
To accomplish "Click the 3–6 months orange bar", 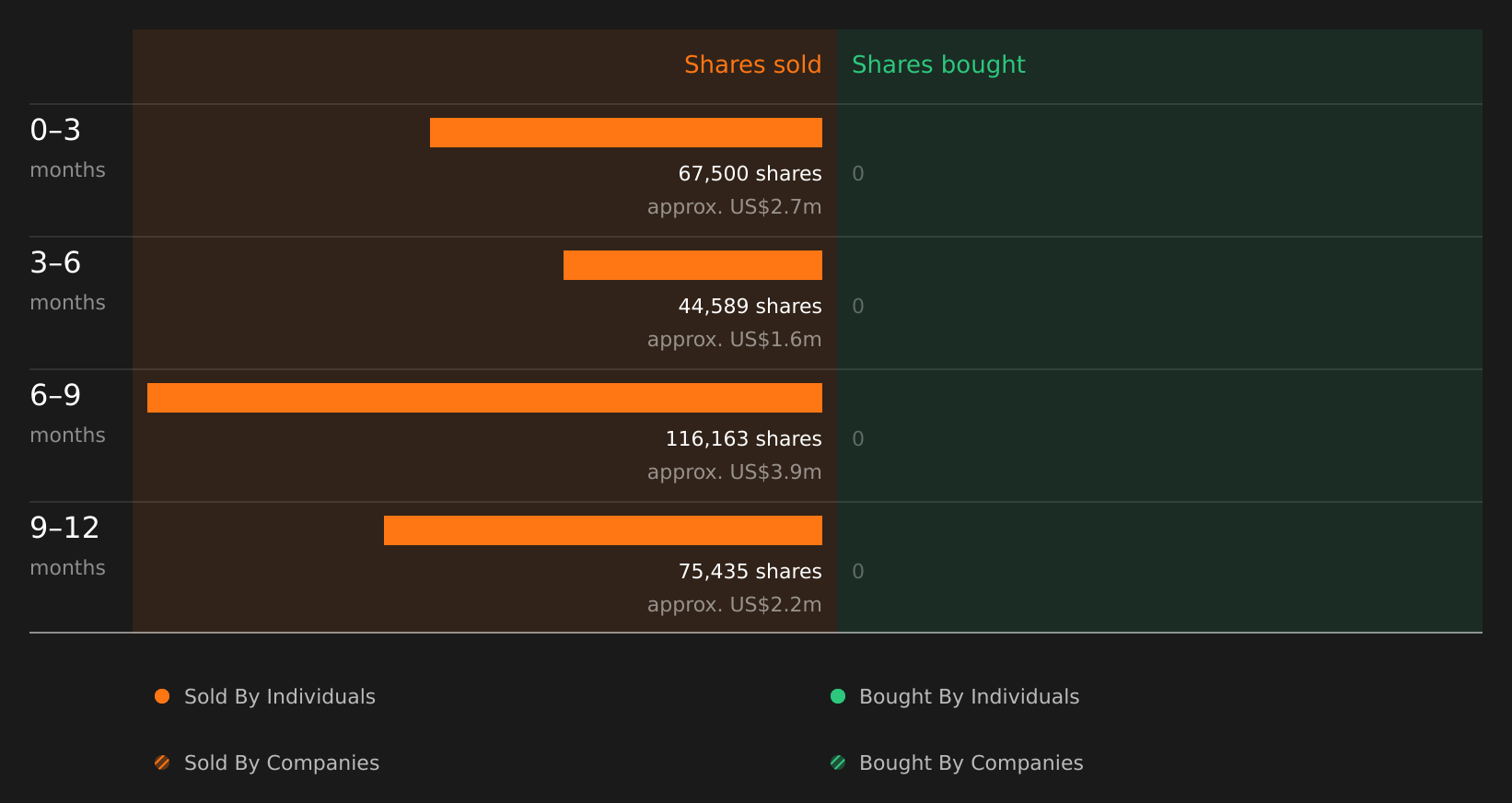I will (692, 265).
